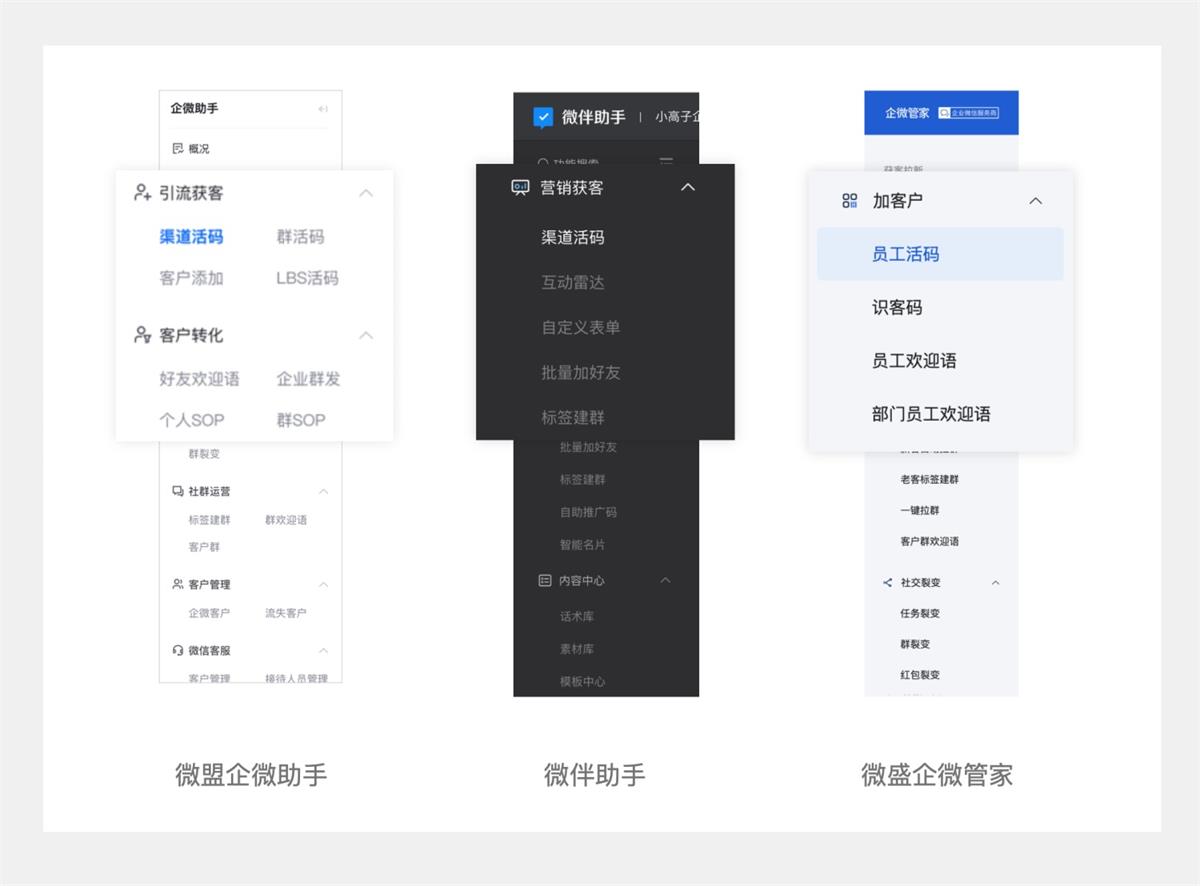Image resolution: width=1200 pixels, height=886 pixels.
Task: Open 互动雷达 in dark menu
Action: point(573,282)
